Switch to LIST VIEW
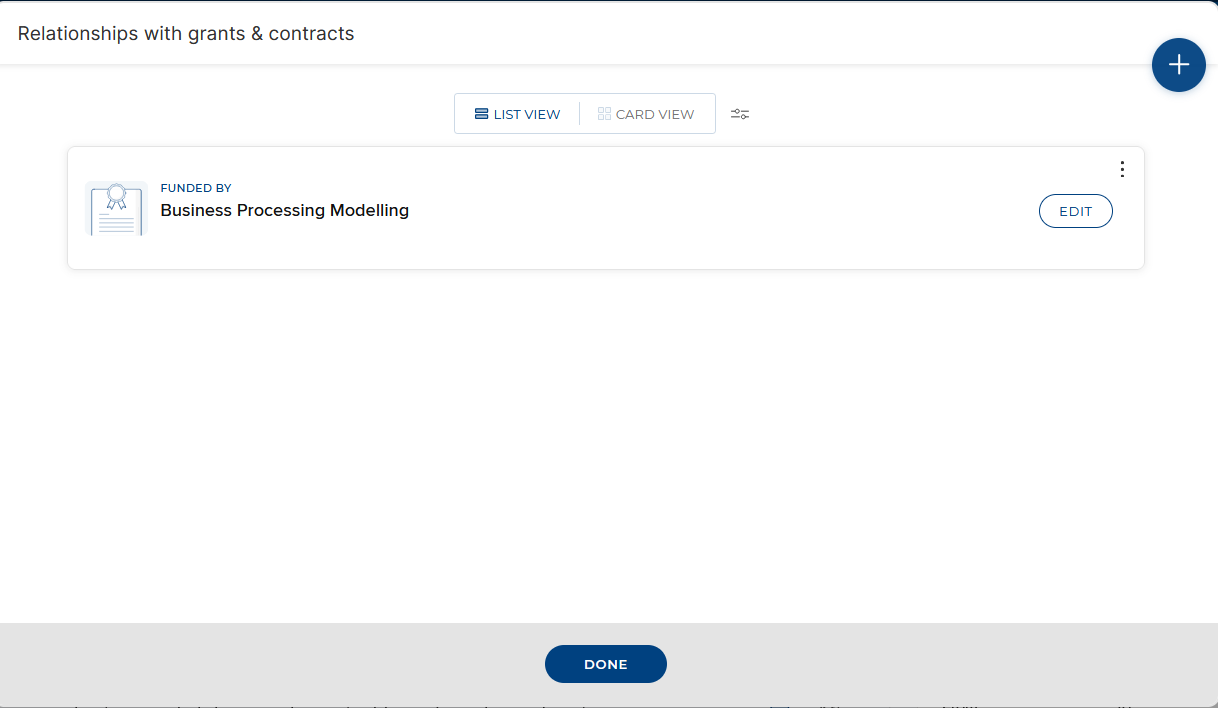1218x708 pixels. (517, 114)
